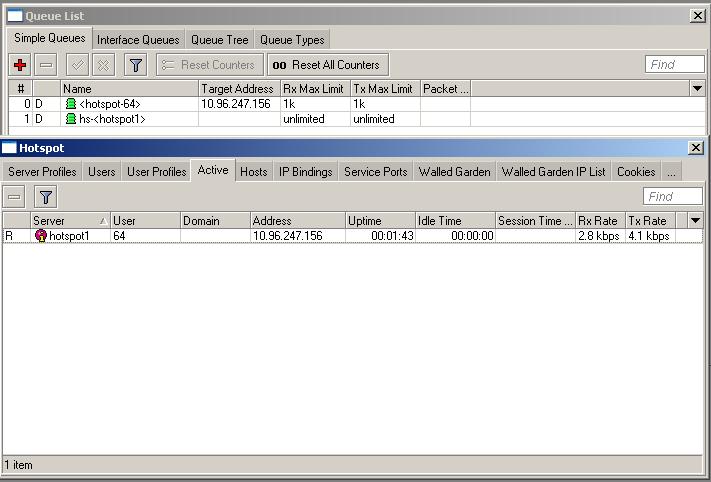The image size is (711, 482).
Task: Select hs-<hotspot1> queue name
Action: (112, 119)
